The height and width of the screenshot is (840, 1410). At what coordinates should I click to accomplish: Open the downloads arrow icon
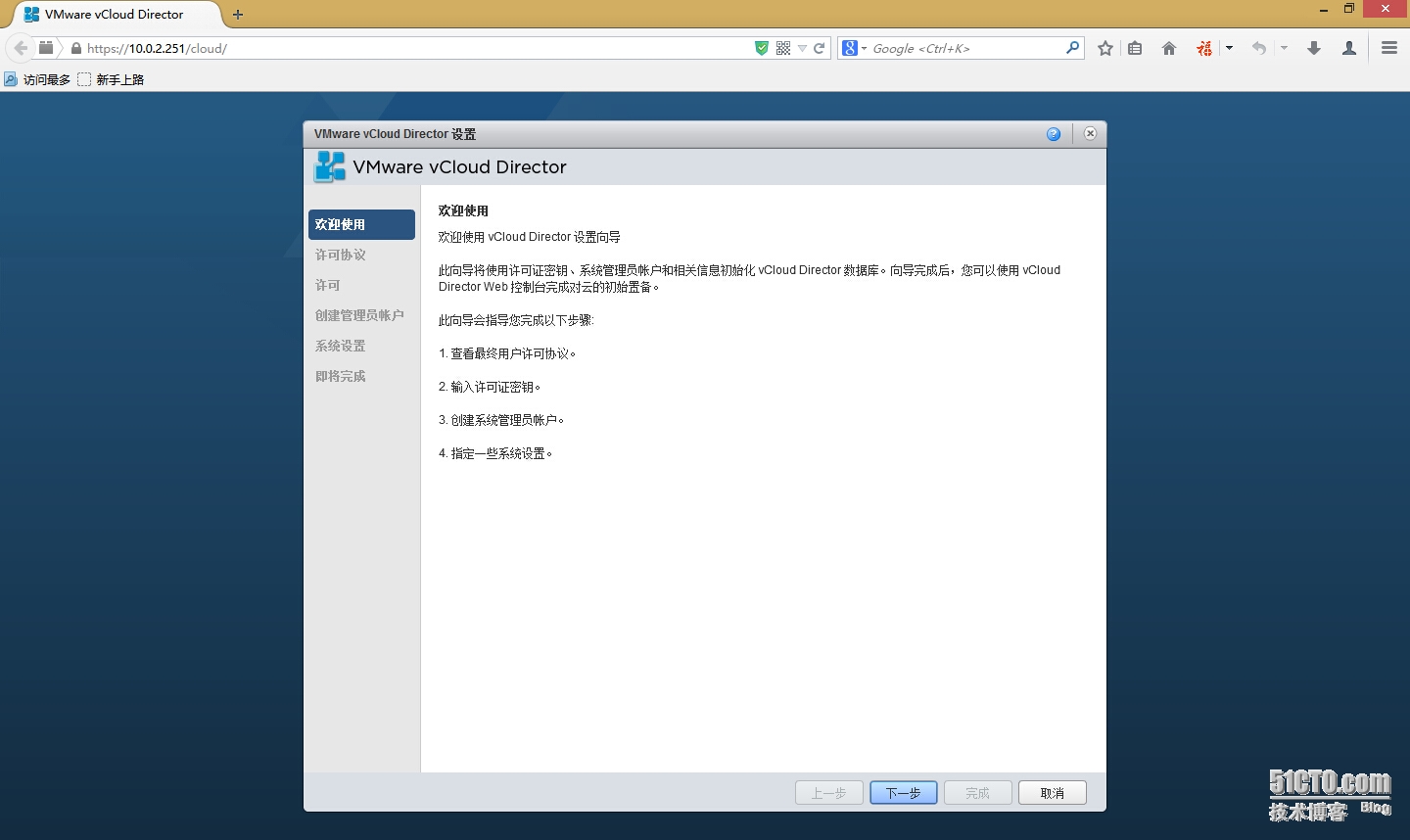click(1314, 48)
